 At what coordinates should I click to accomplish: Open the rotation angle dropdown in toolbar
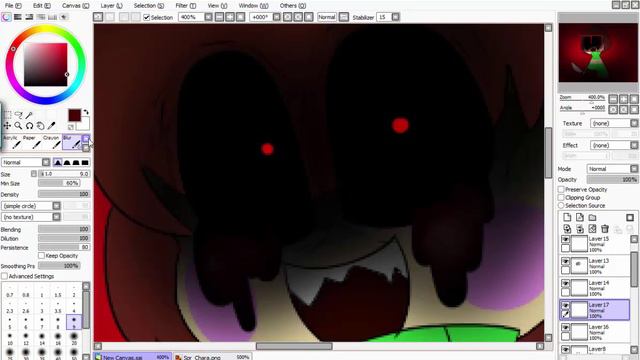(276, 17)
